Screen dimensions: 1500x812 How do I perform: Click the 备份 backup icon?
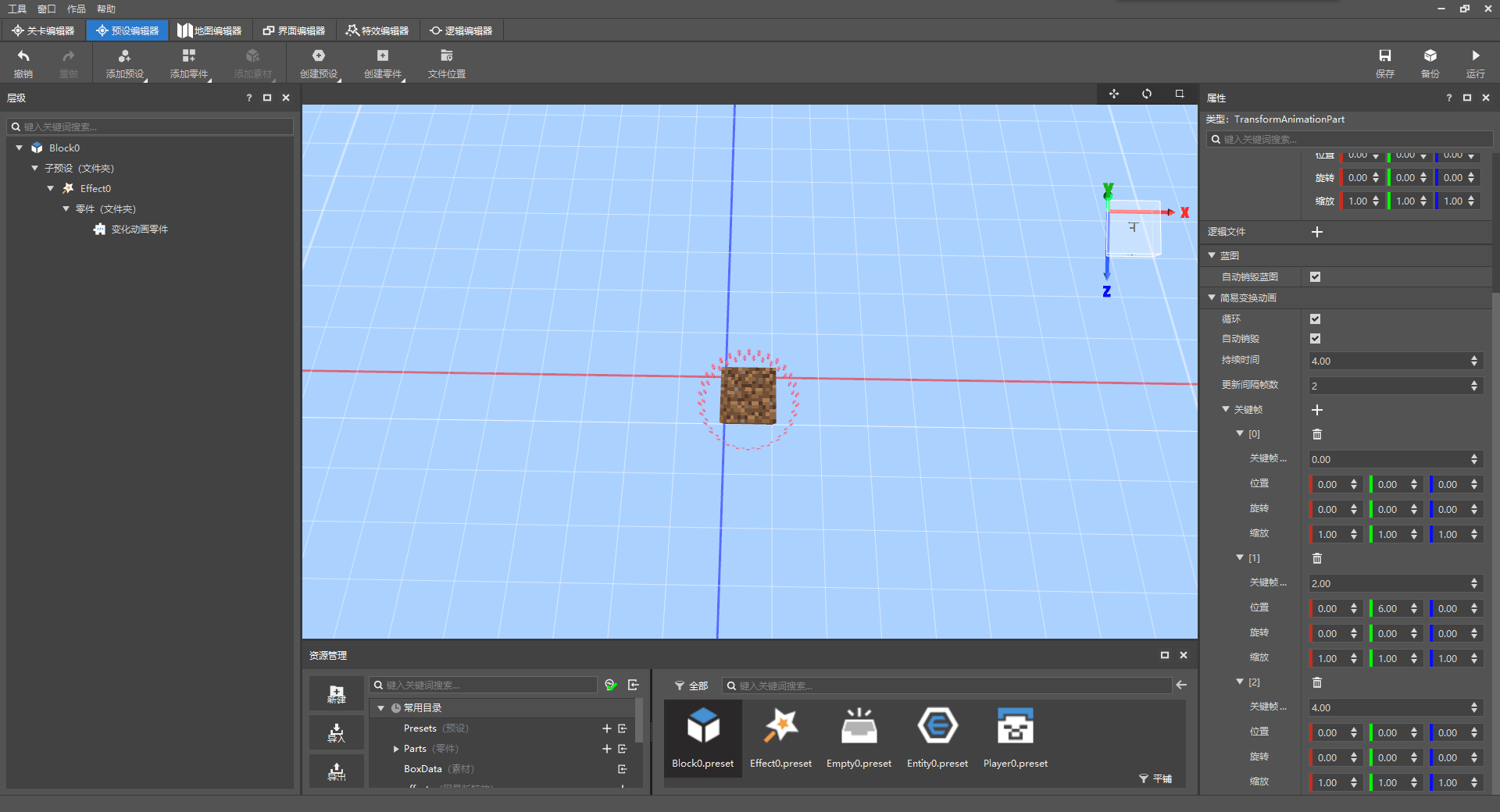coord(1430,56)
